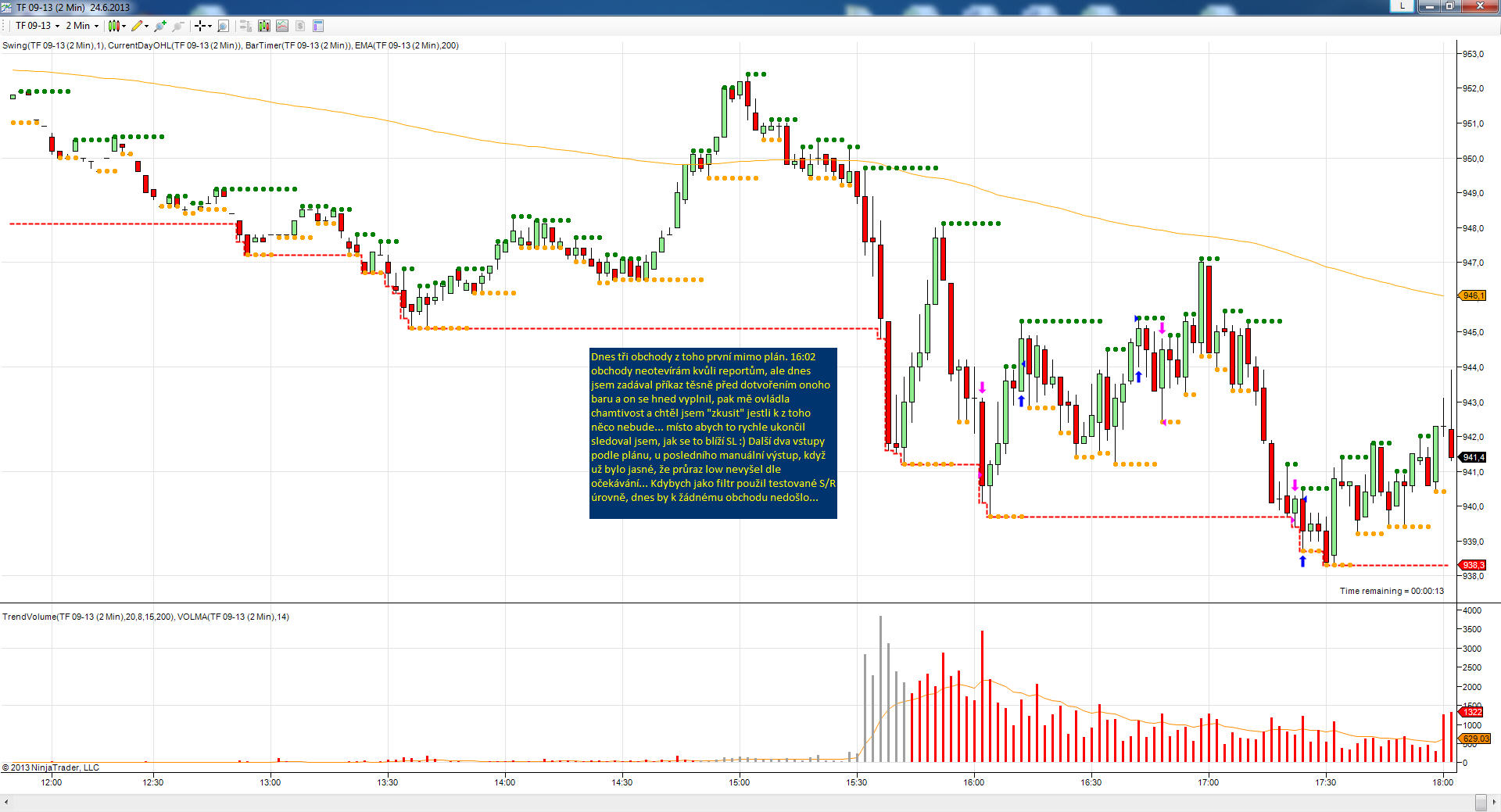Click the 18:00 time axis label
Screen dimensions: 1501x812
(1443, 782)
